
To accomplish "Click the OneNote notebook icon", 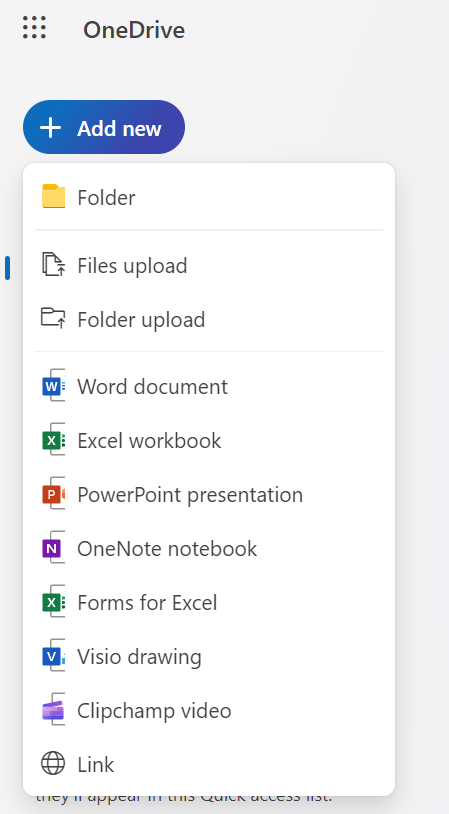I will (x=53, y=548).
